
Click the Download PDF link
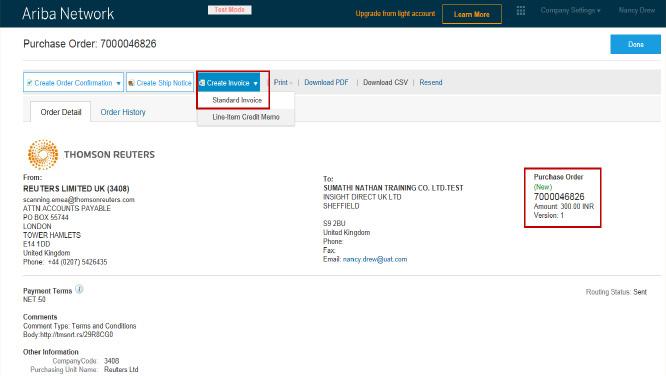[326, 82]
